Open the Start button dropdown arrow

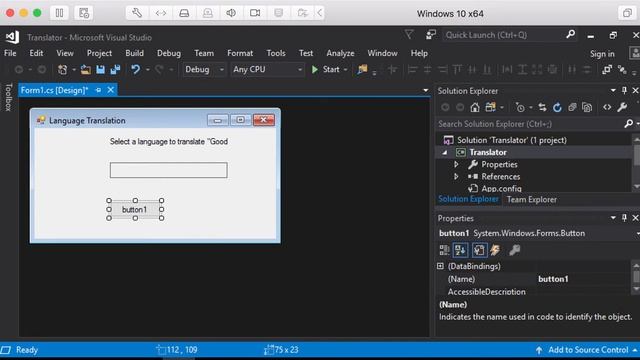click(345, 70)
